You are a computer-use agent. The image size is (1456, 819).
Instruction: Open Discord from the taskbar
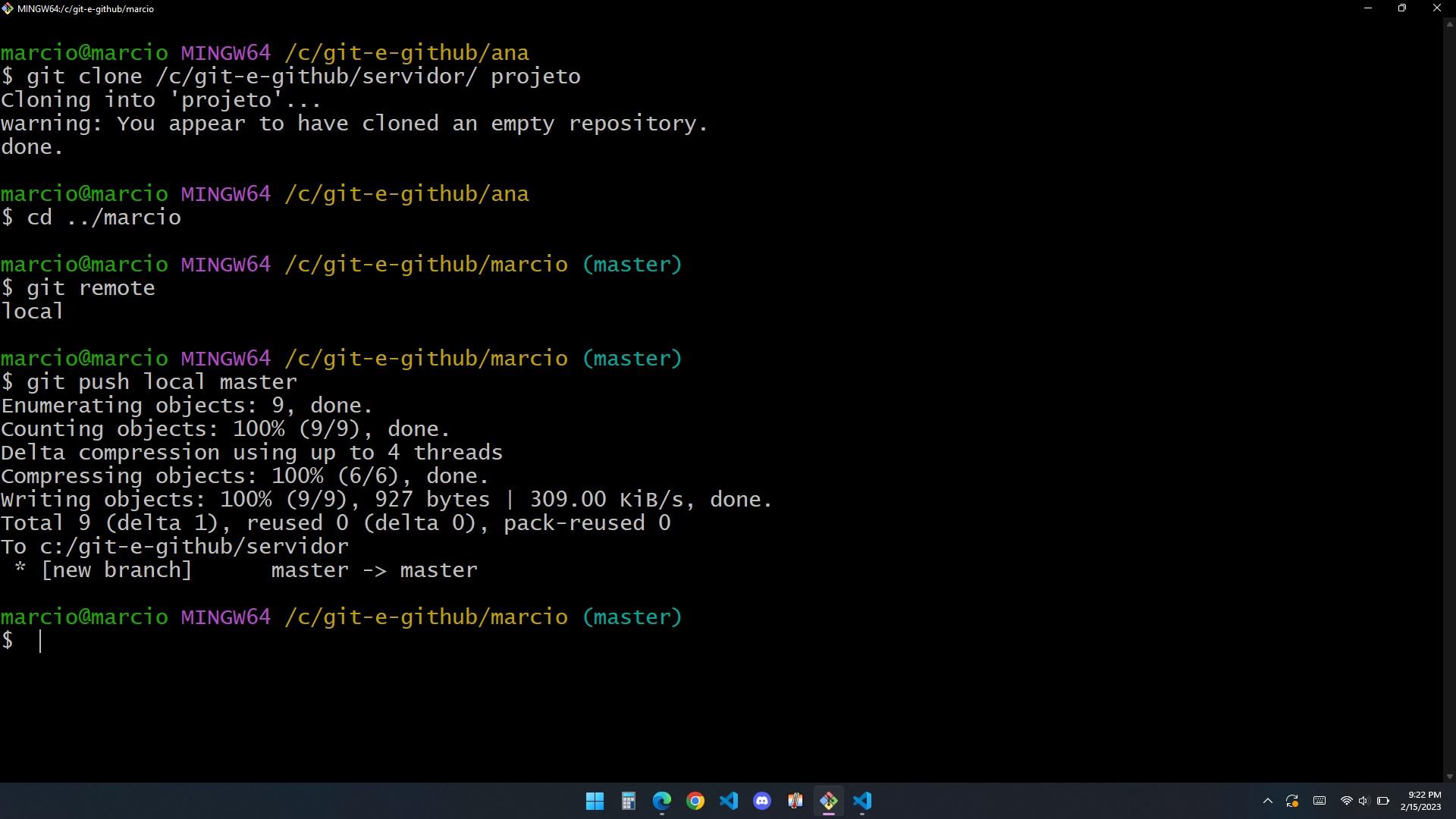[x=762, y=801]
